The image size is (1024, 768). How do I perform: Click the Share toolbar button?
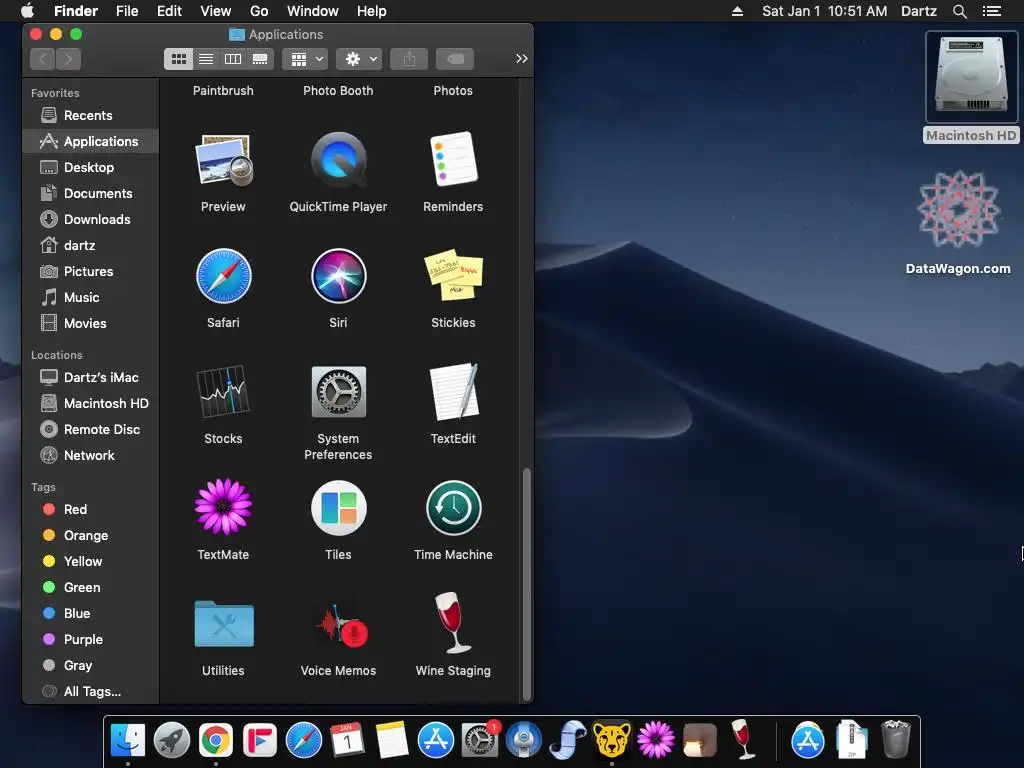[409, 59]
